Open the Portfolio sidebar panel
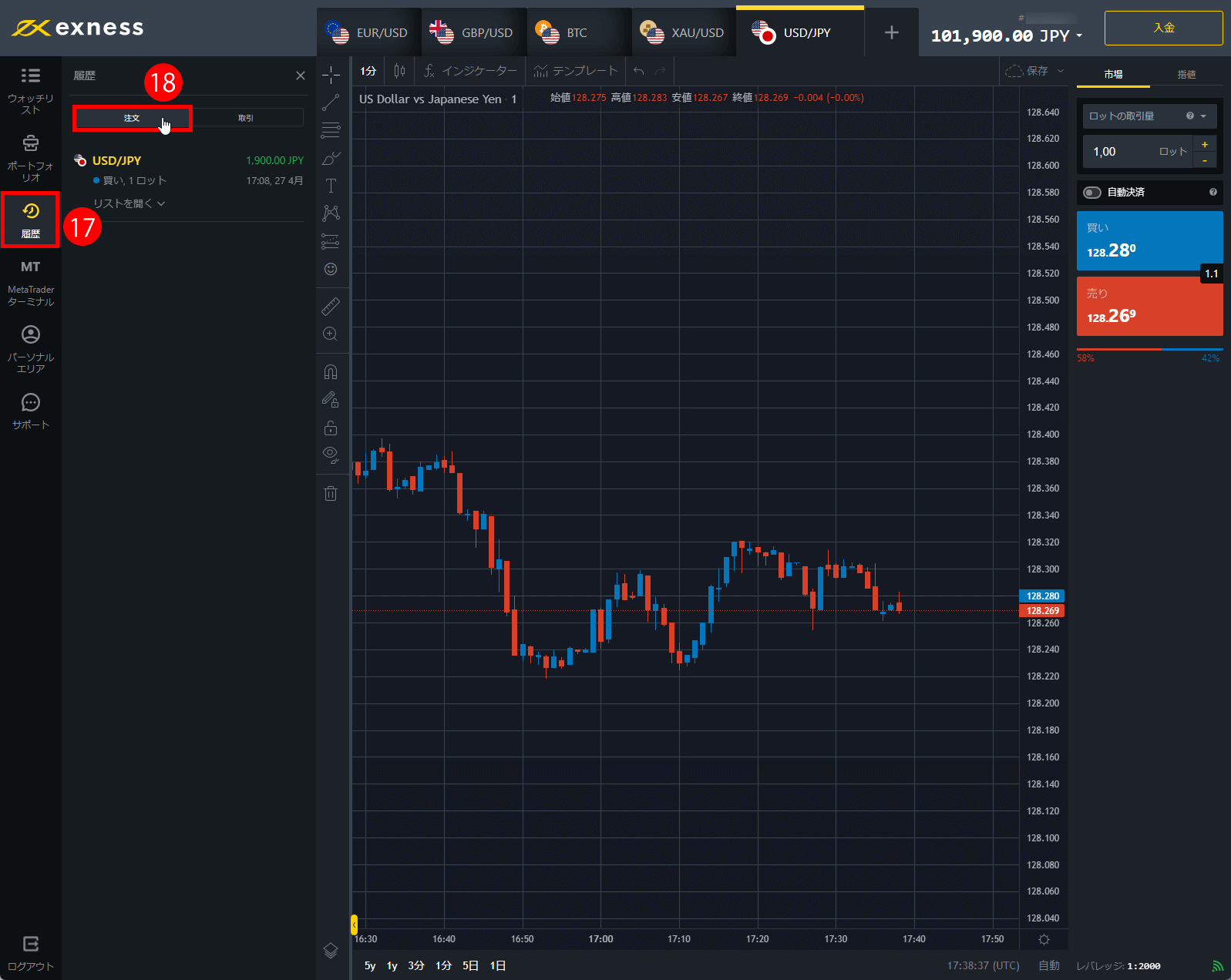Viewport: 1231px width, 980px height. (x=30, y=158)
